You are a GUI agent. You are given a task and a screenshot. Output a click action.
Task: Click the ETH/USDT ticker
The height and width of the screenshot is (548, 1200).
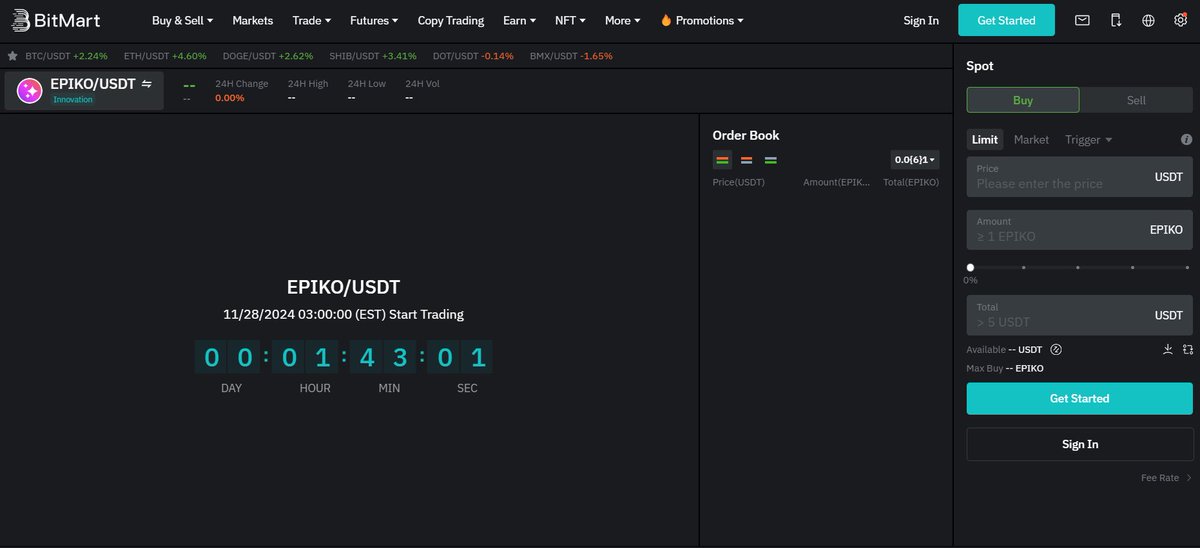(165, 56)
